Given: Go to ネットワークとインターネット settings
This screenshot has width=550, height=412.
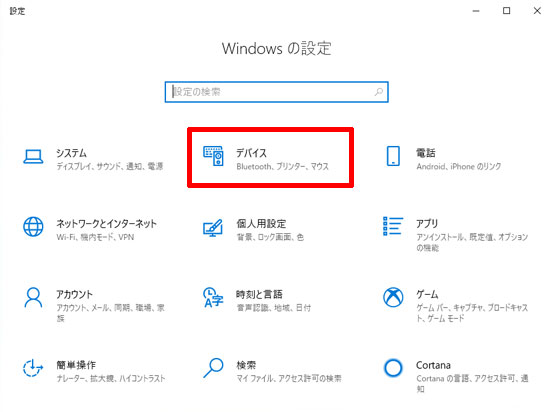Looking at the screenshot, I should click(107, 224).
